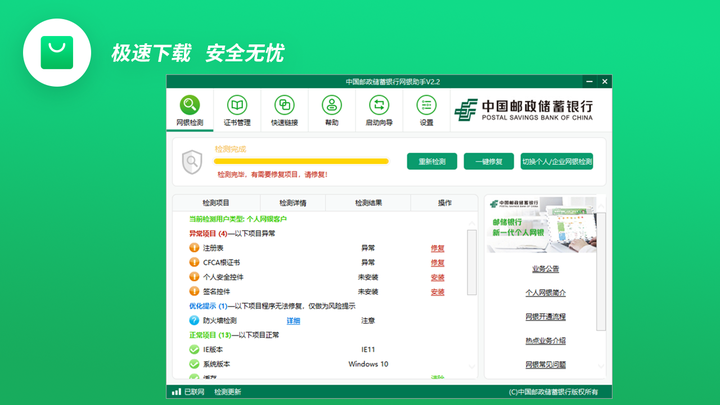Click the green check icon beside IE版本
The width and height of the screenshot is (720, 405).
point(194,349)
